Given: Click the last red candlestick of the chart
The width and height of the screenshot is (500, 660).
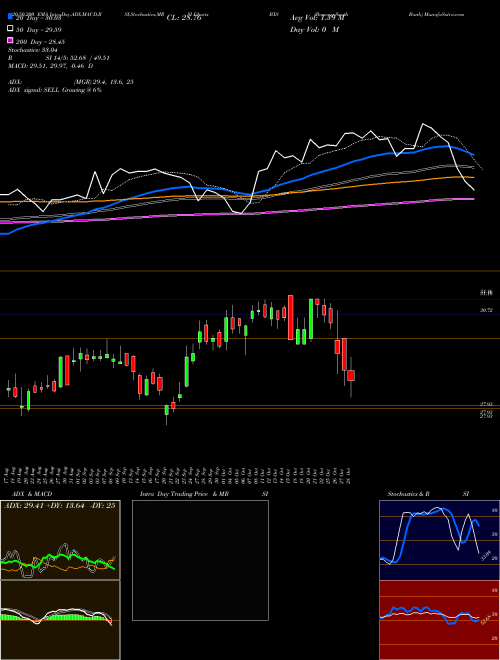Looking at the screenshot, I should coord(351,375).
